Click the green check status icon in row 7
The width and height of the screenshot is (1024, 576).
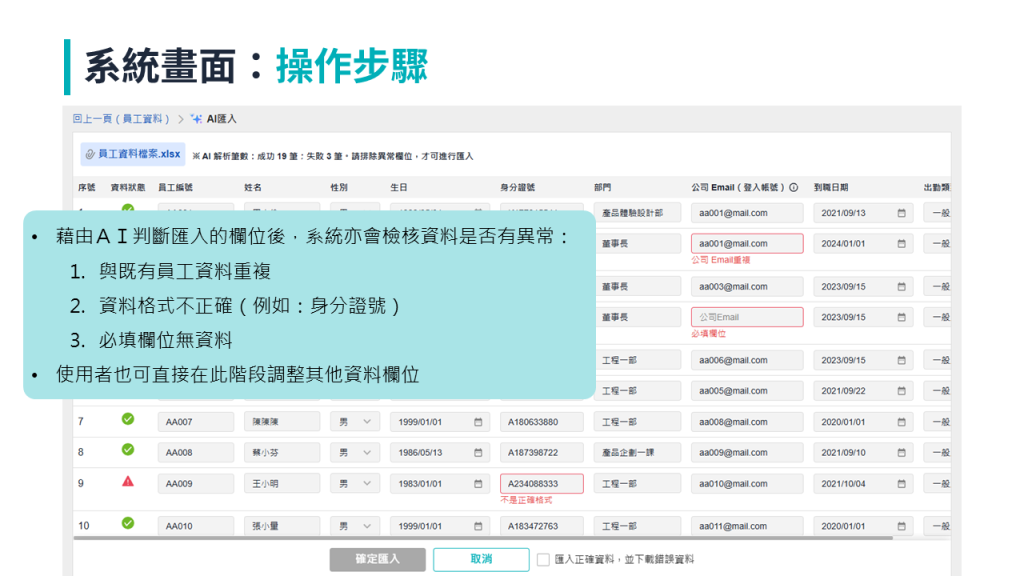point(127,419)
